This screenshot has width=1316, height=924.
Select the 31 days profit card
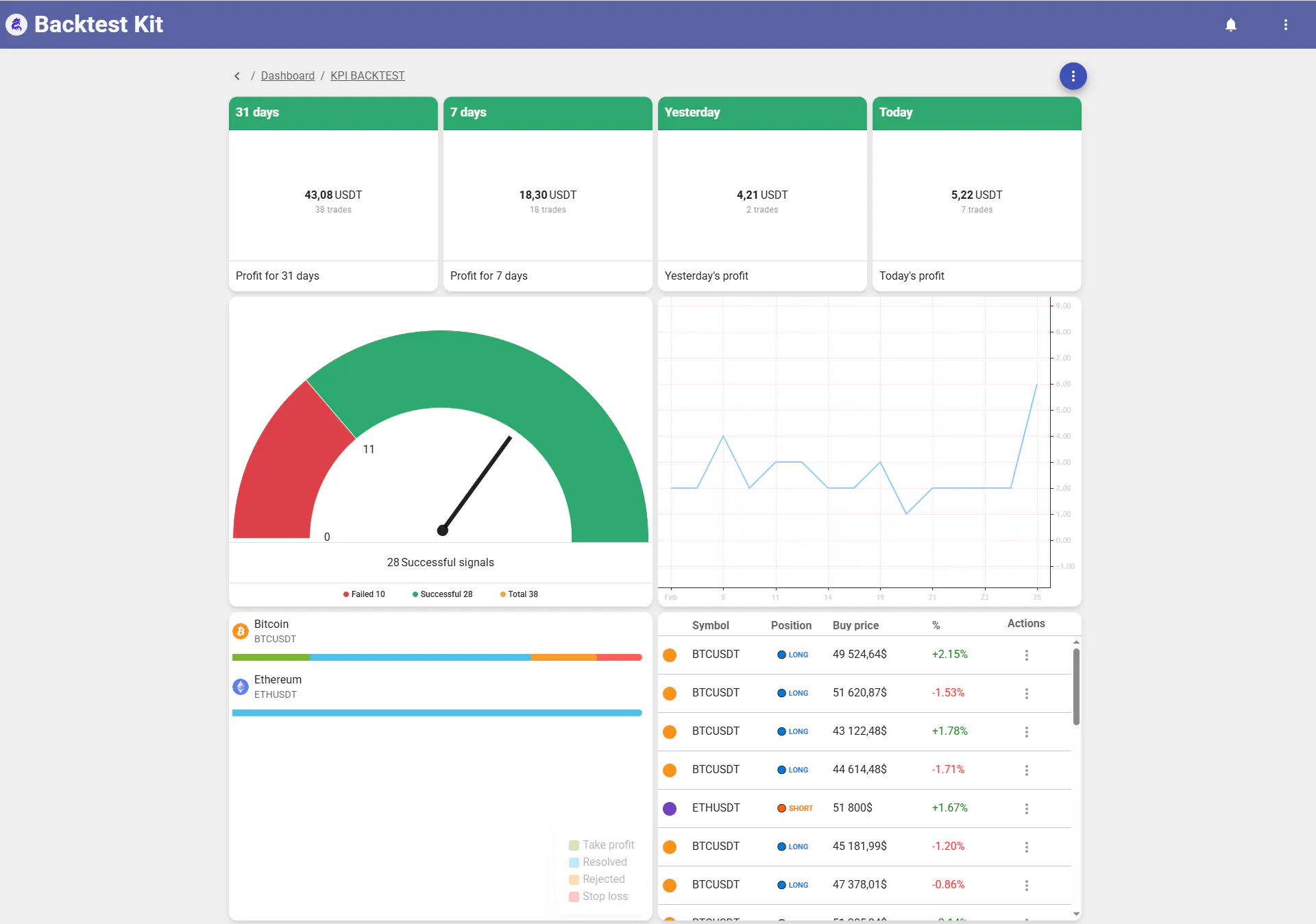(333, 194)
